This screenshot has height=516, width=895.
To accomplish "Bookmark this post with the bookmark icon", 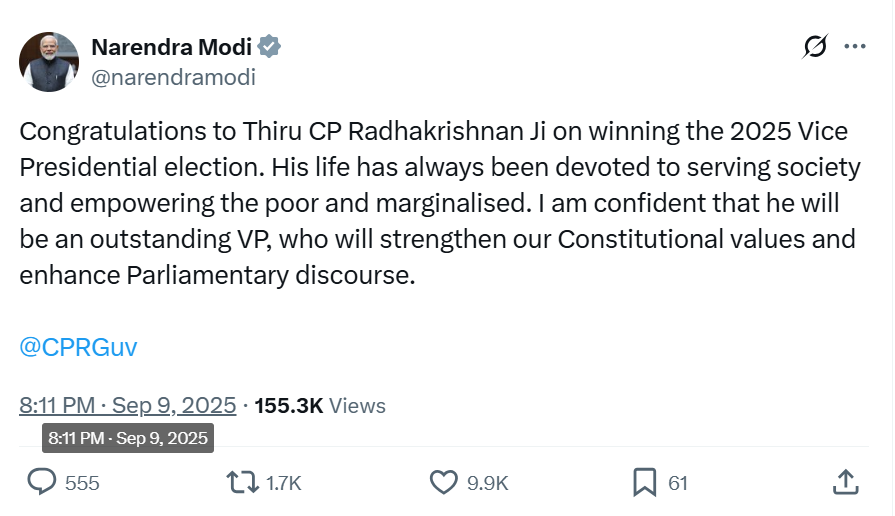I will (644, 483).
